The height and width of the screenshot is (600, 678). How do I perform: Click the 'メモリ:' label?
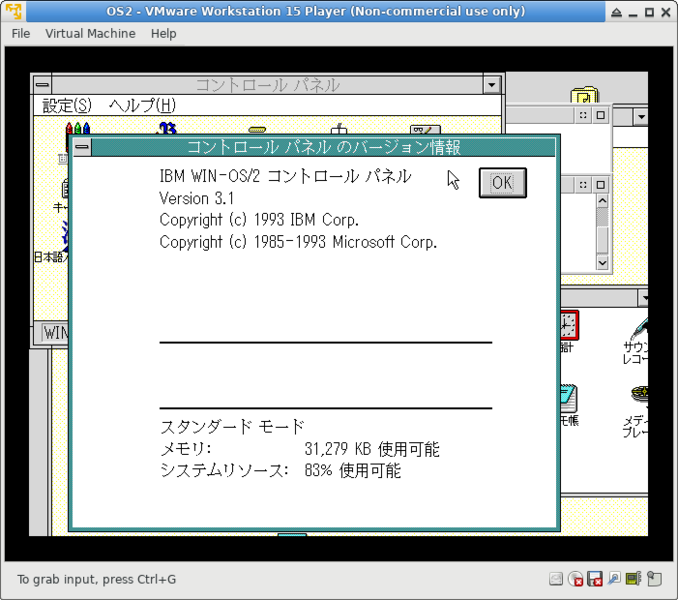[x=185, y=449]
